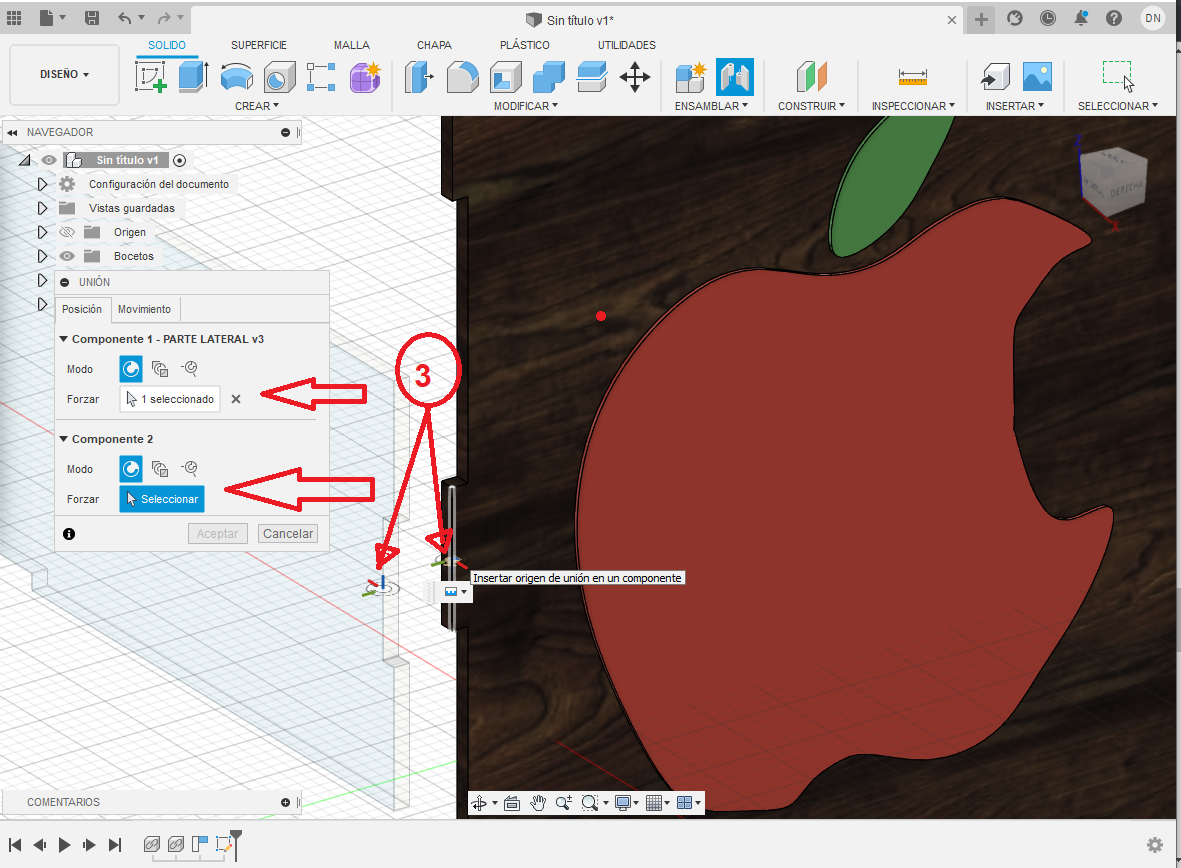Screen dimensions: 1181x868
Task: Open the Help question mark
Action: point(1114,18)
